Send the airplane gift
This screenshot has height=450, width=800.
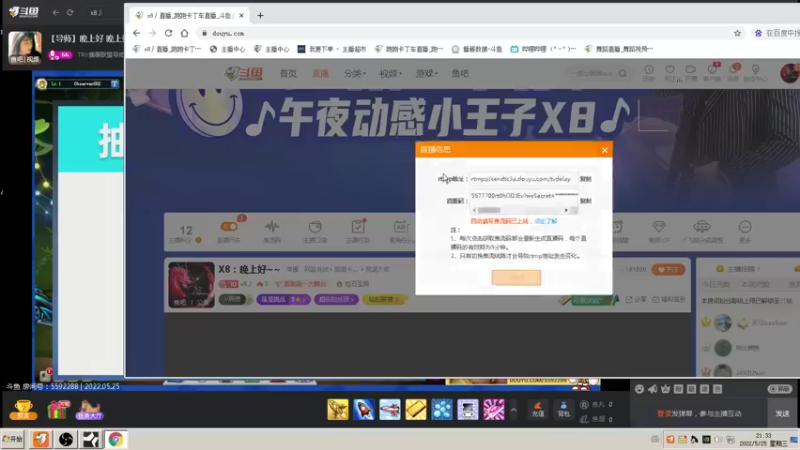tap(390, 410)
